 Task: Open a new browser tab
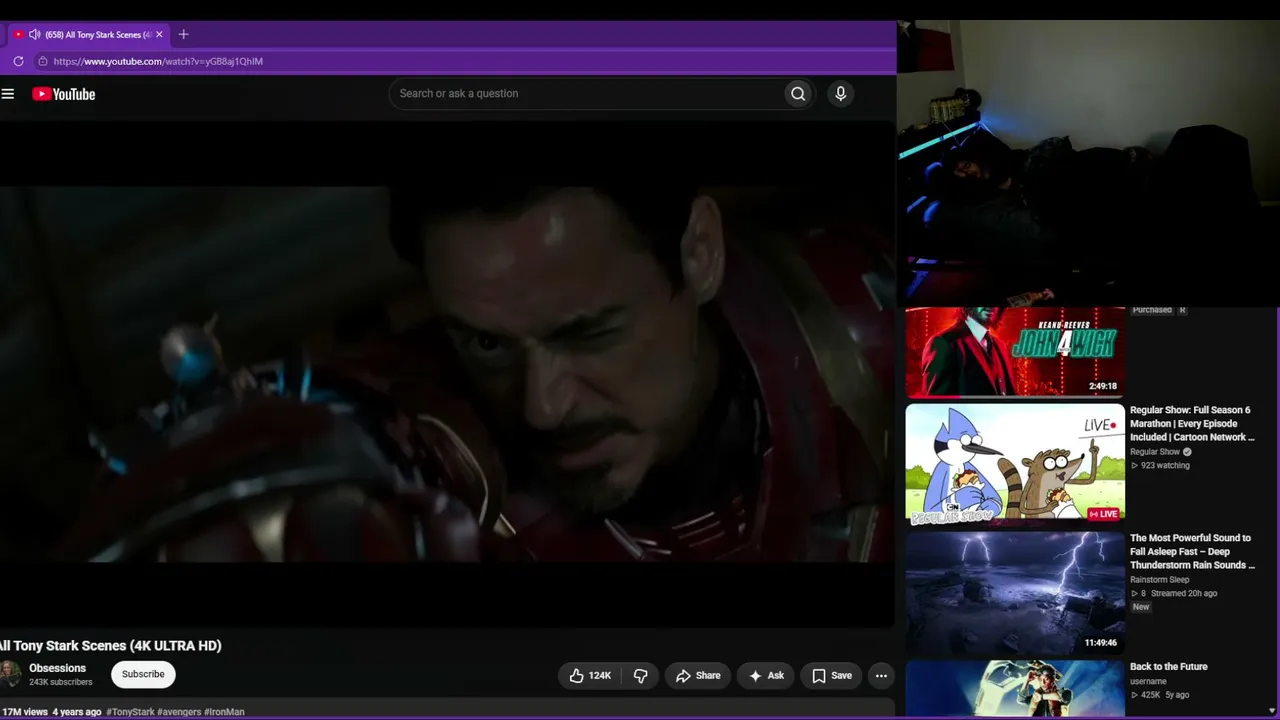click(183, 34)
